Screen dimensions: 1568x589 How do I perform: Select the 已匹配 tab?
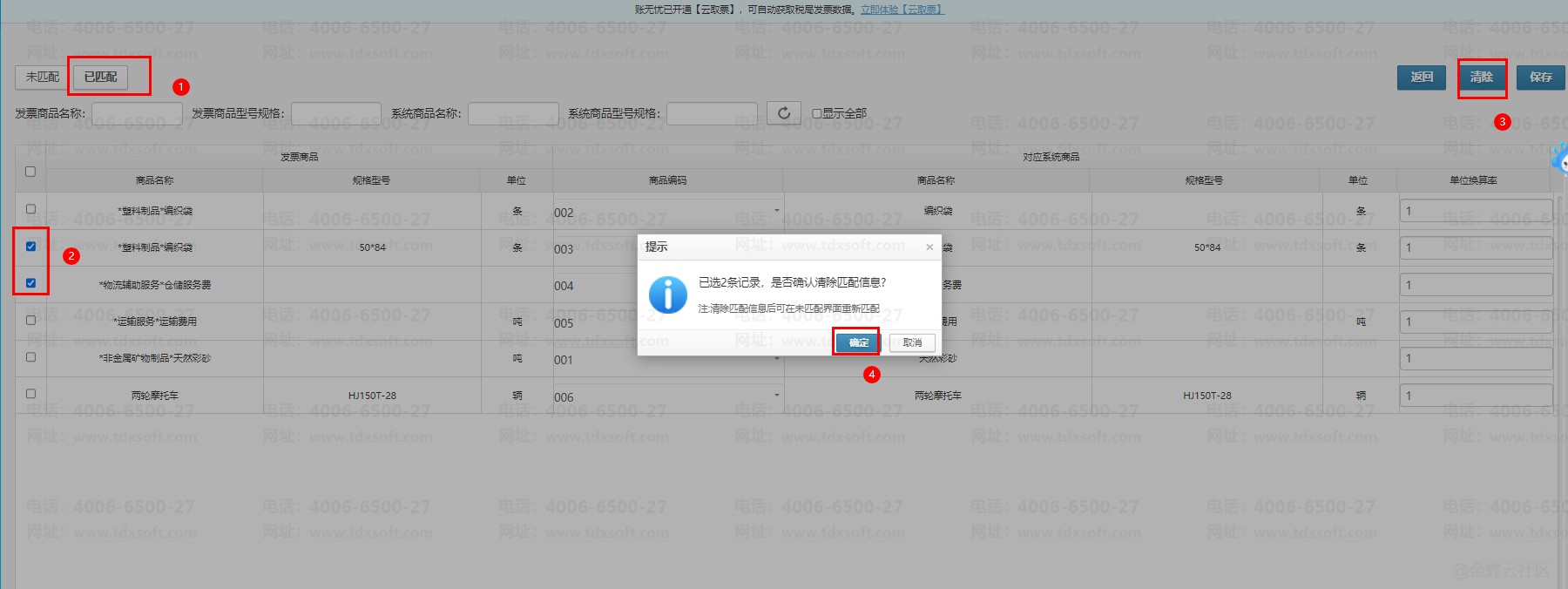100,78
